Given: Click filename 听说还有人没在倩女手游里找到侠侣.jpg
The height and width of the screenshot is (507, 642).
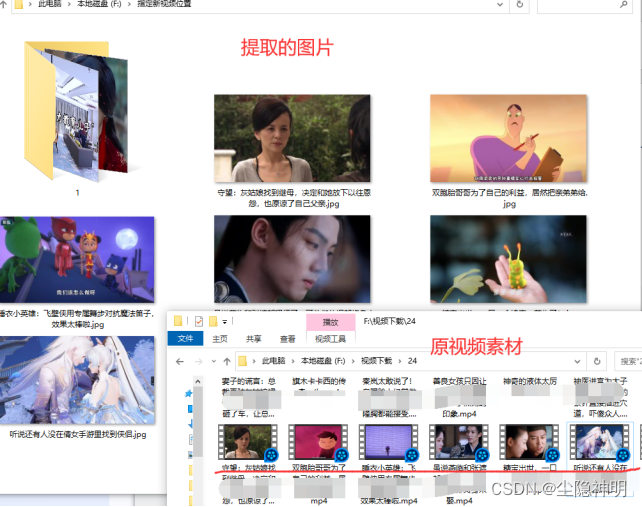Looking at the screenshot, I should click(x=78, y=434).
